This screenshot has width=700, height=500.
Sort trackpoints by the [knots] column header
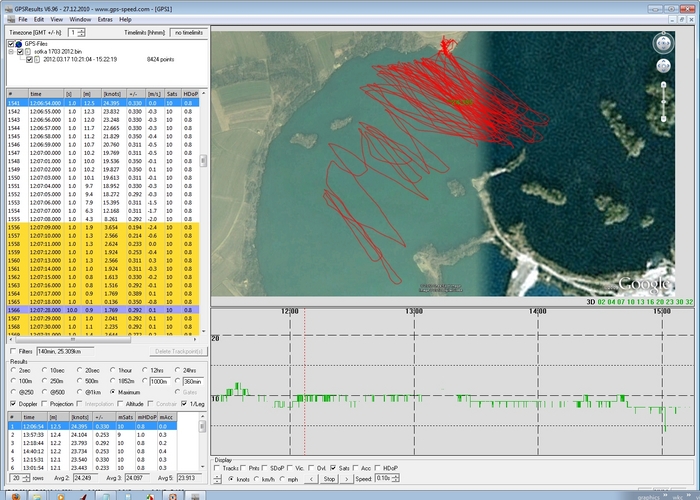112,94
